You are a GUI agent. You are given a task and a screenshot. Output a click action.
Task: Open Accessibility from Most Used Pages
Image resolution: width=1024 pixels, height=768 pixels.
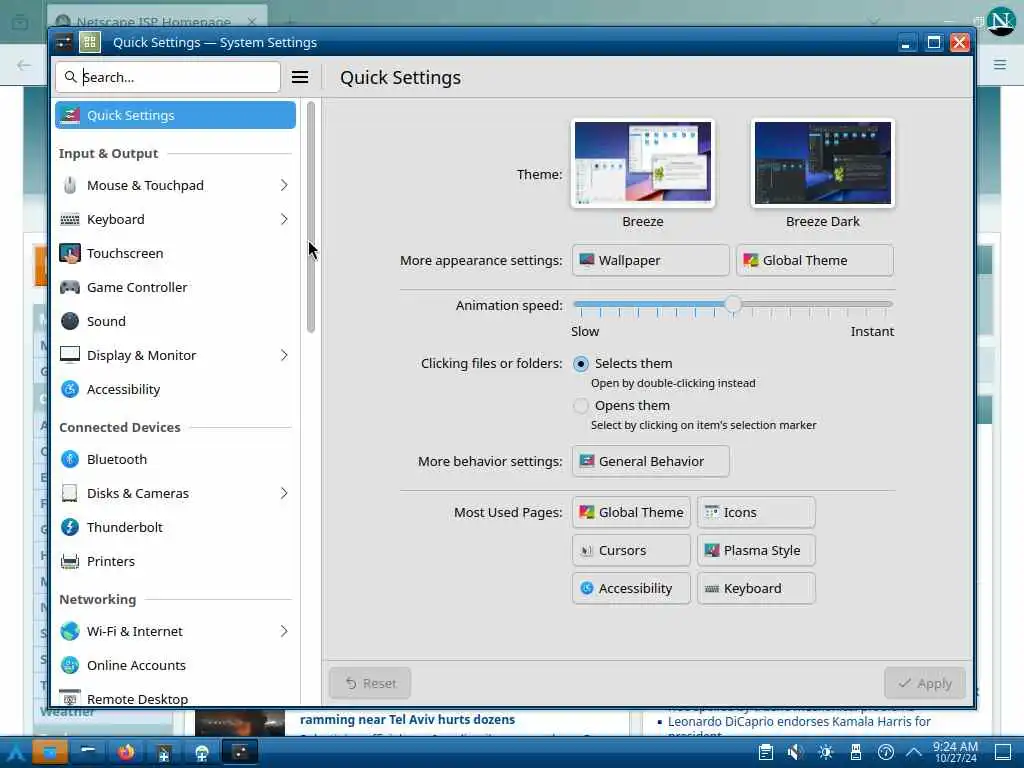[631, 588]
